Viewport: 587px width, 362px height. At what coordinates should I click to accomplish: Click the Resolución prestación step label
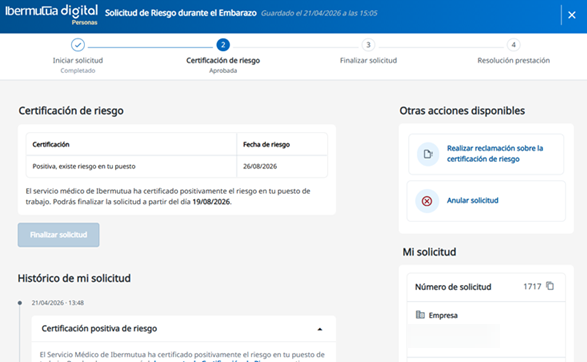point(514,60)
